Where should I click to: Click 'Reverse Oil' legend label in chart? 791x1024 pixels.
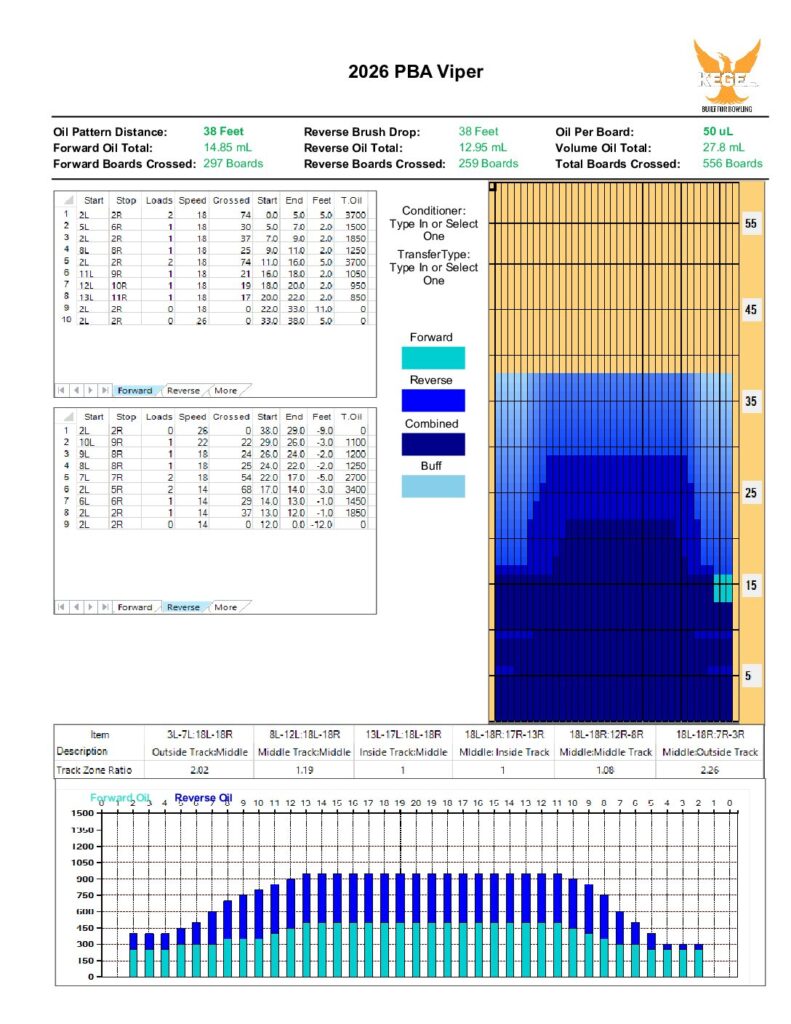203,798
